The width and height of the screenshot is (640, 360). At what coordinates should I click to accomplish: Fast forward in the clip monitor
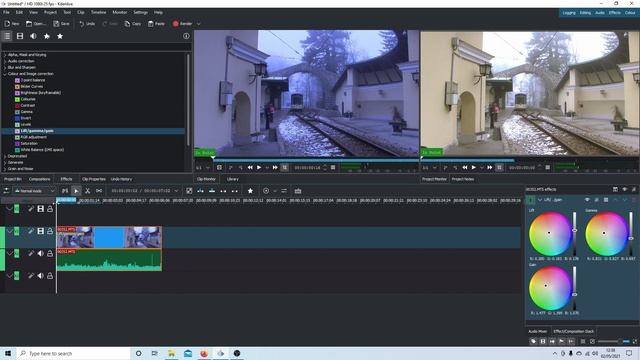[x=275, y=168]
